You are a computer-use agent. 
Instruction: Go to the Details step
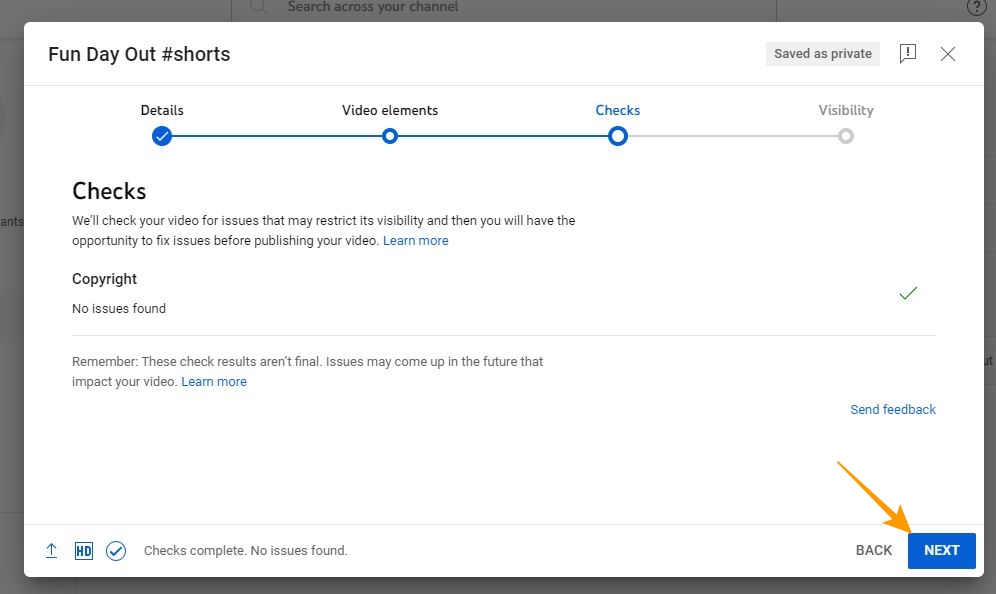162,110
